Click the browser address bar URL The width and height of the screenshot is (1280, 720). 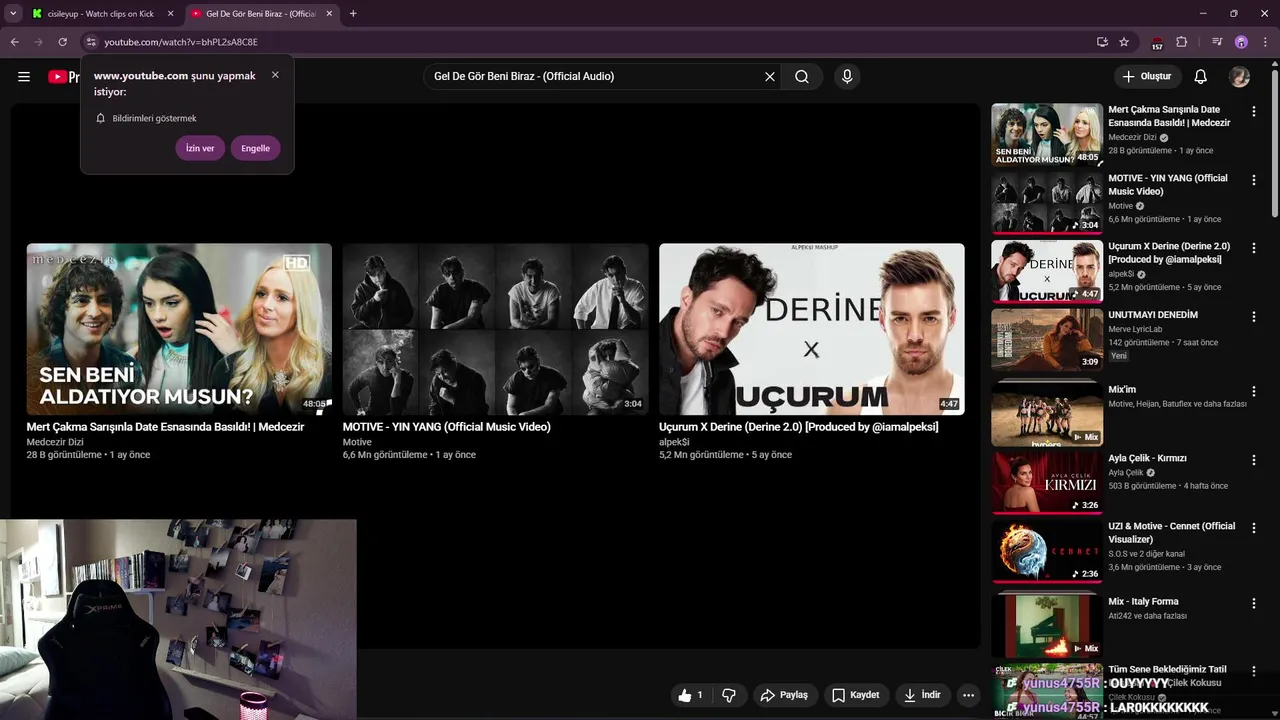tap(181, 42)
